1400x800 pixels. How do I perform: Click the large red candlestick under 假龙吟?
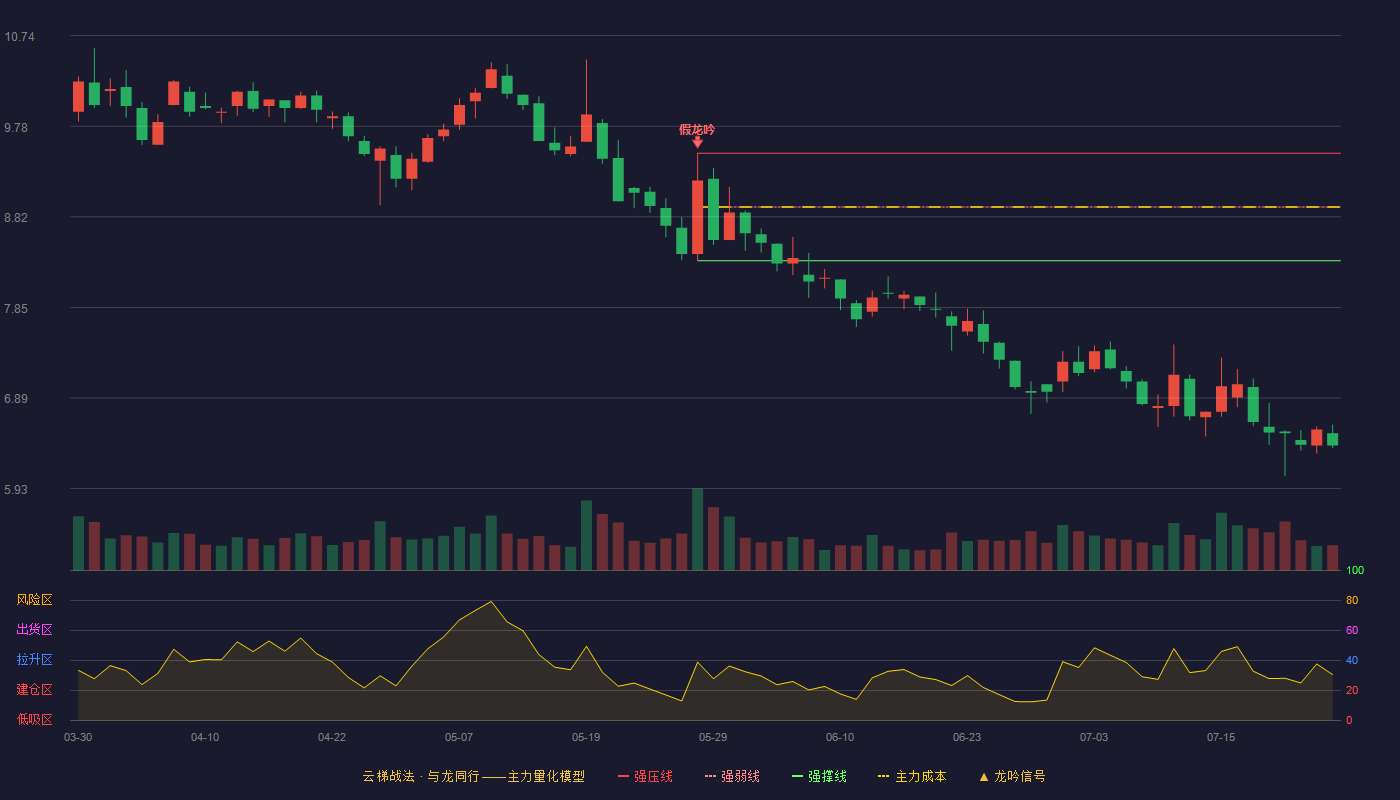click(x=697, y=217)
